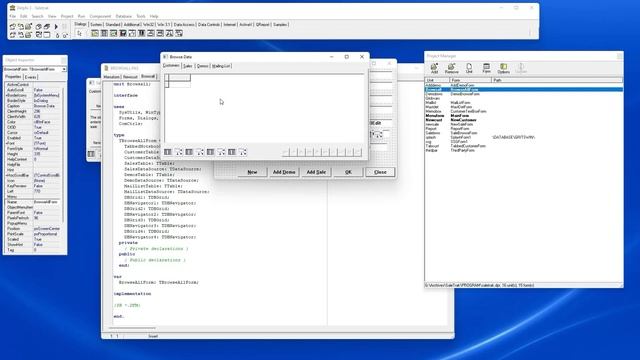The image size is (640, 360).
Task: Click the Path column header in Project Manager
Action: tap(557, 80)
